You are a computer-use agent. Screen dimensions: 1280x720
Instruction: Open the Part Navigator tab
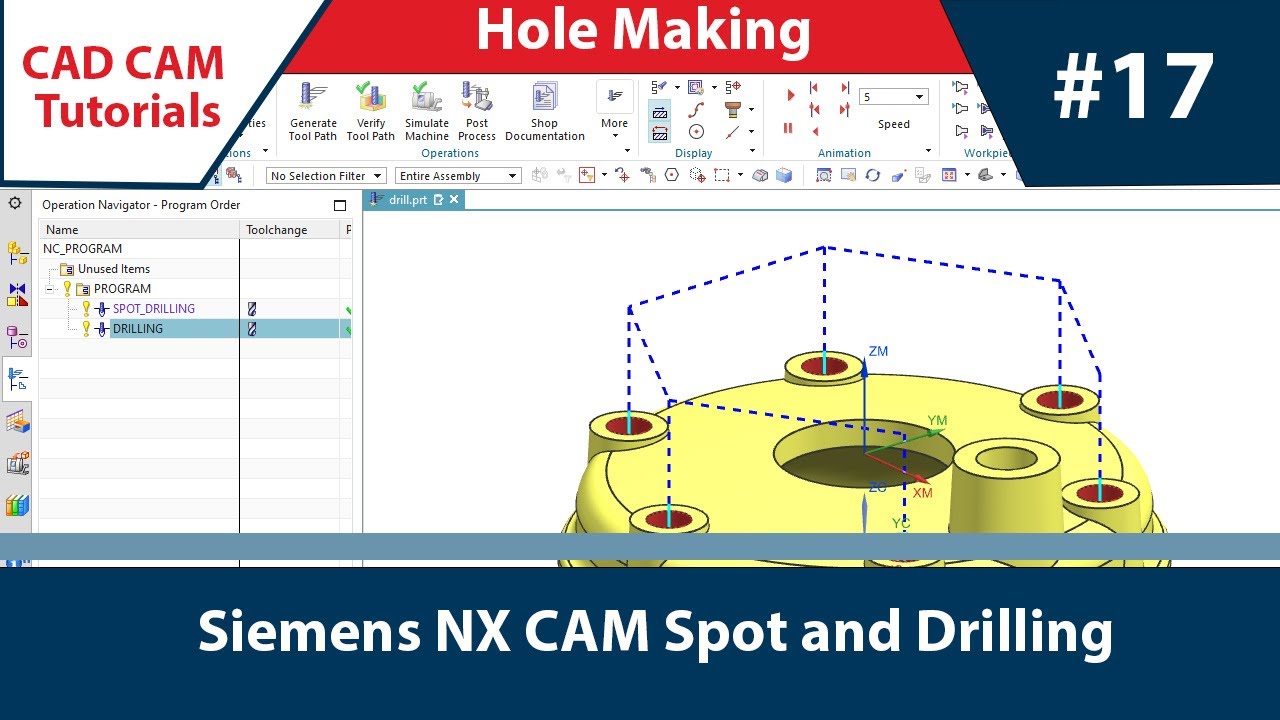[x=17, y=337]
